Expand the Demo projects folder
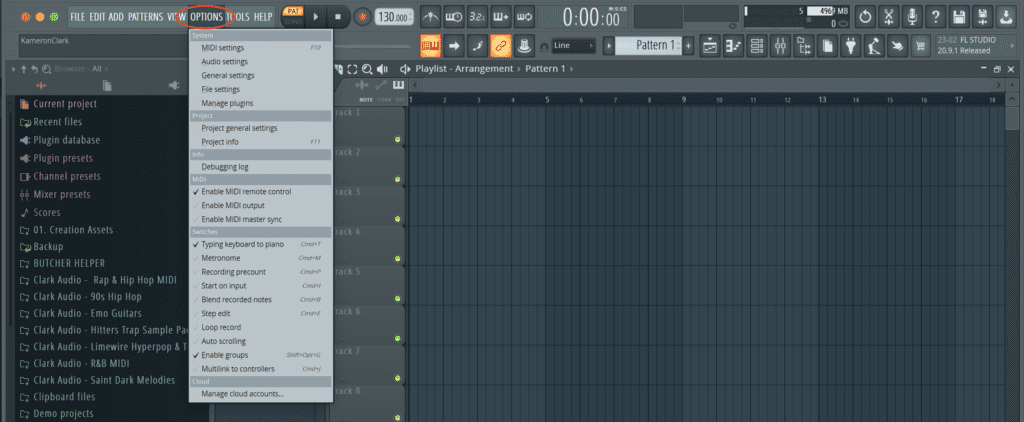Image resolution: width=1024 pixels, height=422 pixels. (57, 414)
